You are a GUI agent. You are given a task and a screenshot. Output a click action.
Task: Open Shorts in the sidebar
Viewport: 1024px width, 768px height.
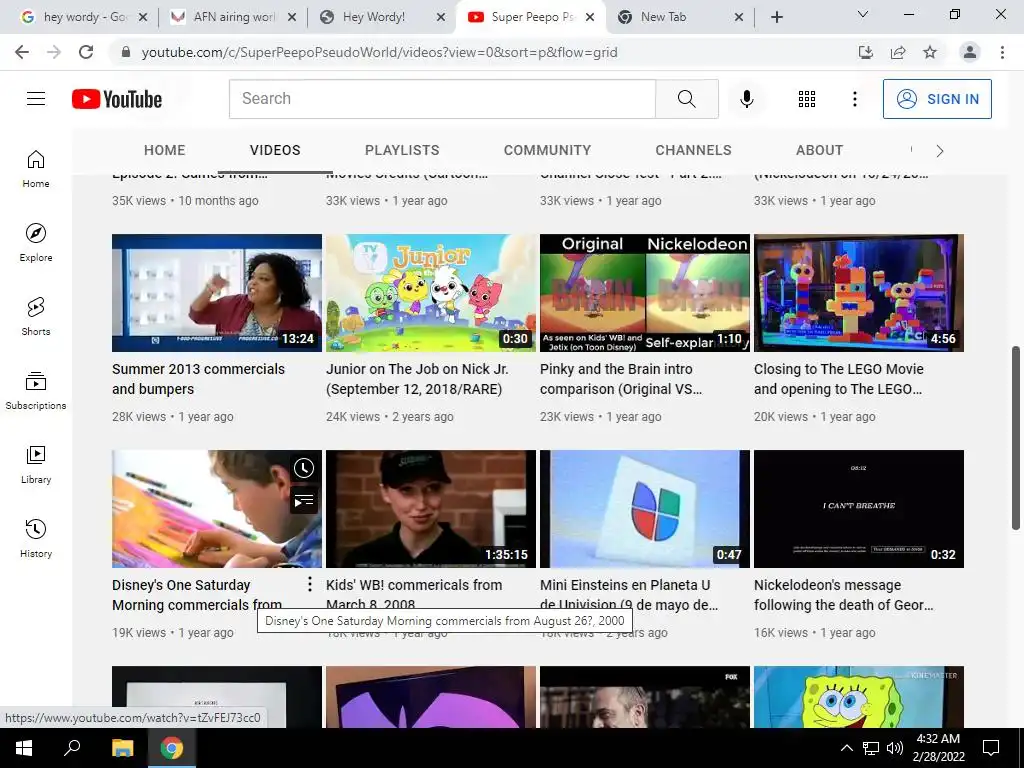point(36,316)
